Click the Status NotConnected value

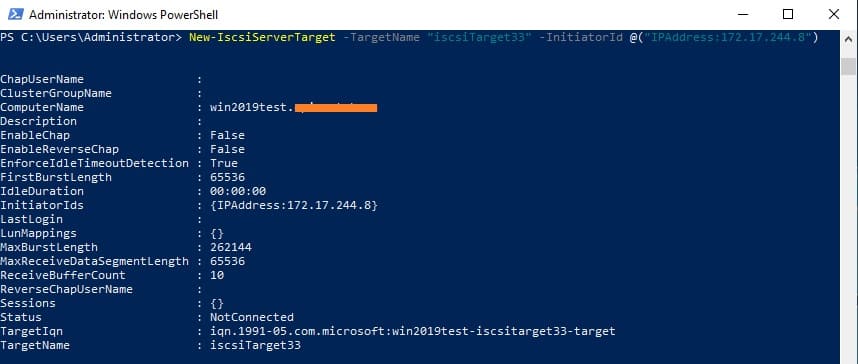(252, 317)
